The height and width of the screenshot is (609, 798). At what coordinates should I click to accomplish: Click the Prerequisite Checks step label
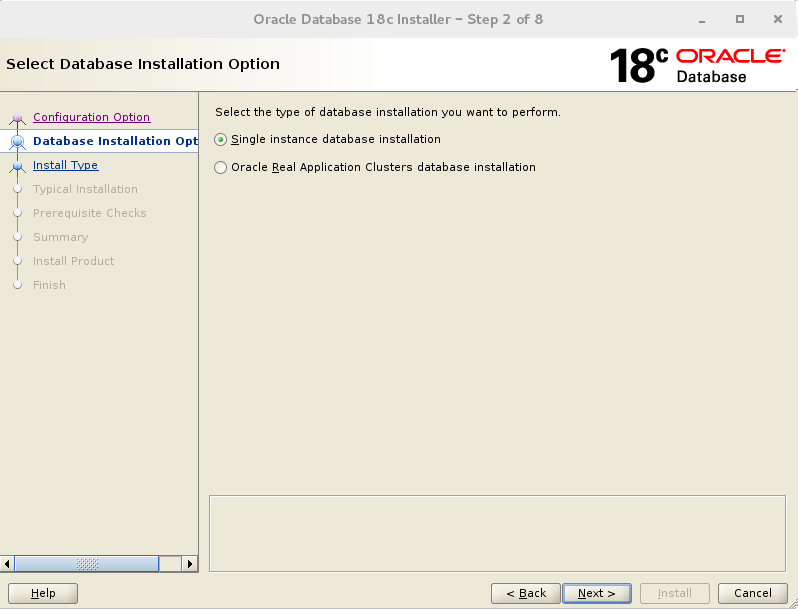(90, 213)
